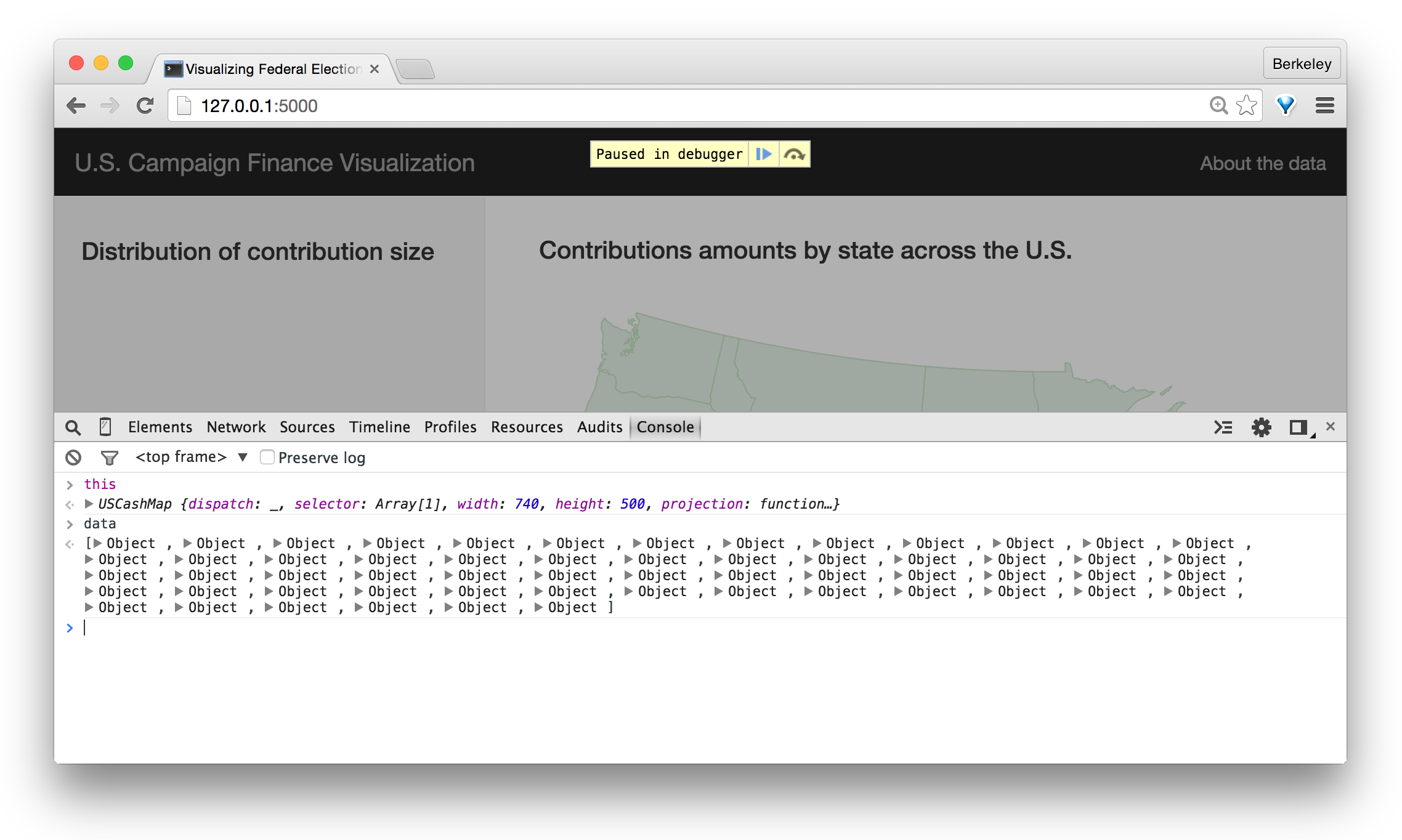This screenshot has width=1402, height=840.
Task: Activate the inspect element magnifier icon
Action: [x=73, y=427]
